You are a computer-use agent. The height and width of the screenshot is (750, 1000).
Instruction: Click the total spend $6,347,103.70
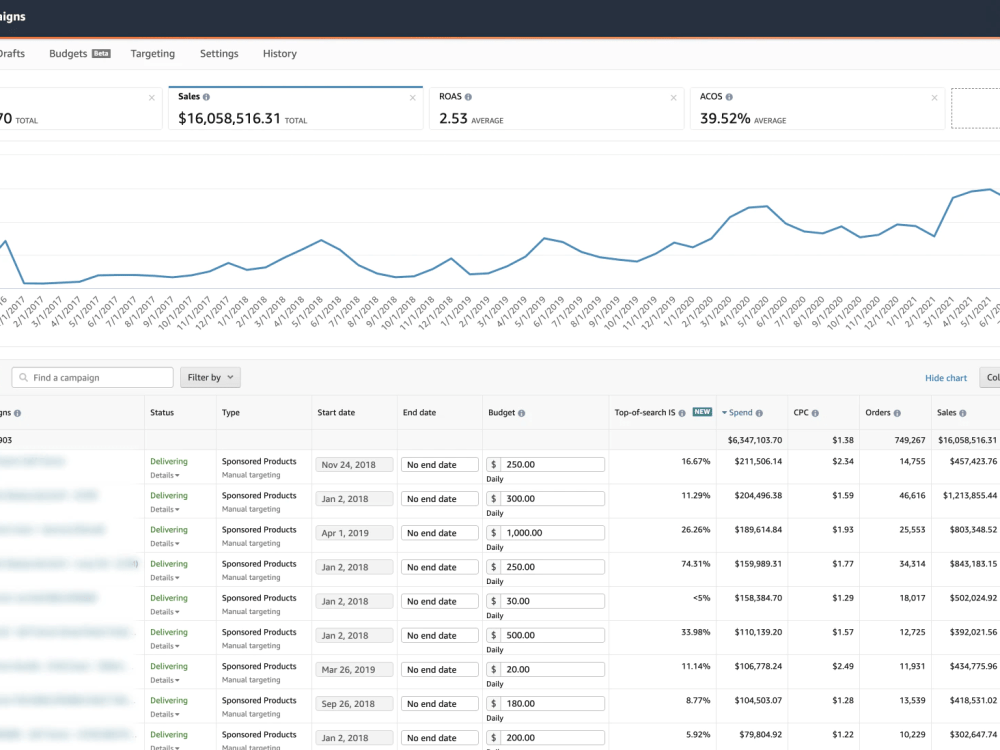pyautogui.click(x=754, y=440)
